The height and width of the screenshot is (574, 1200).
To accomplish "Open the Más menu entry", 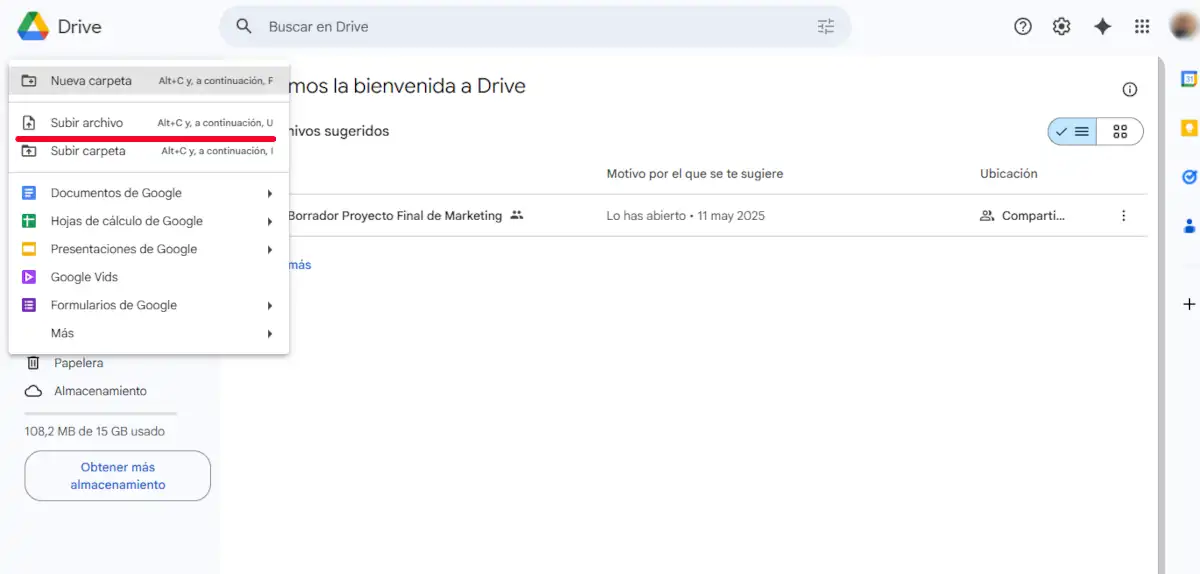I will pyautogui.click(x=149, y=333).
